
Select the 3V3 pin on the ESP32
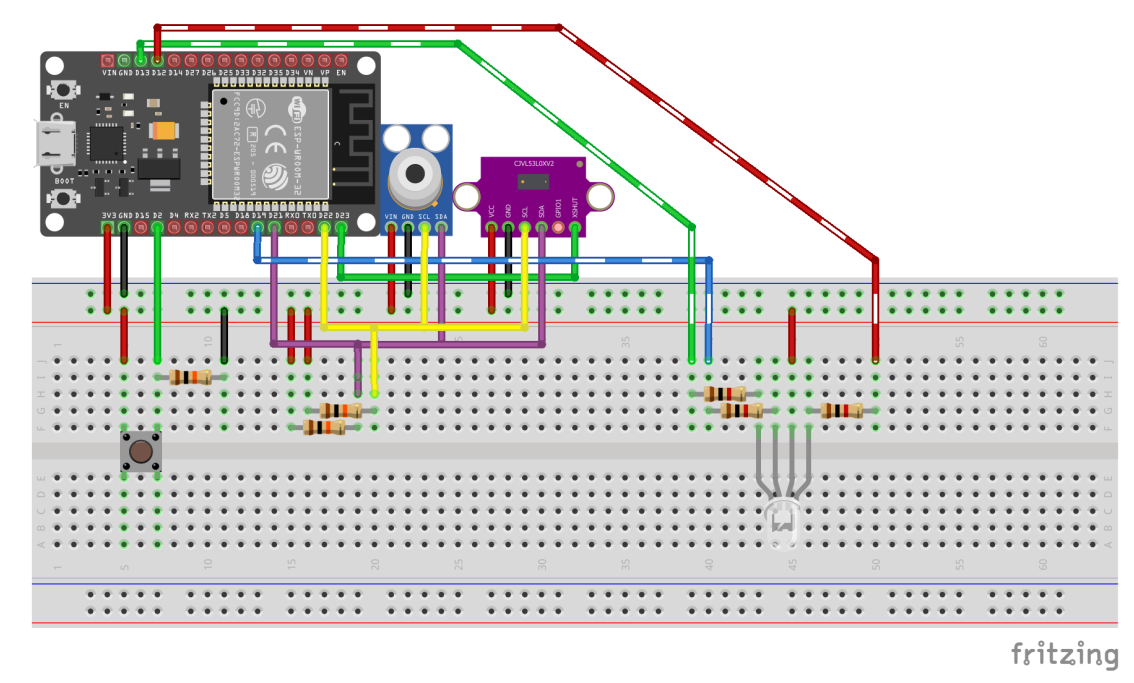point(107,228)
